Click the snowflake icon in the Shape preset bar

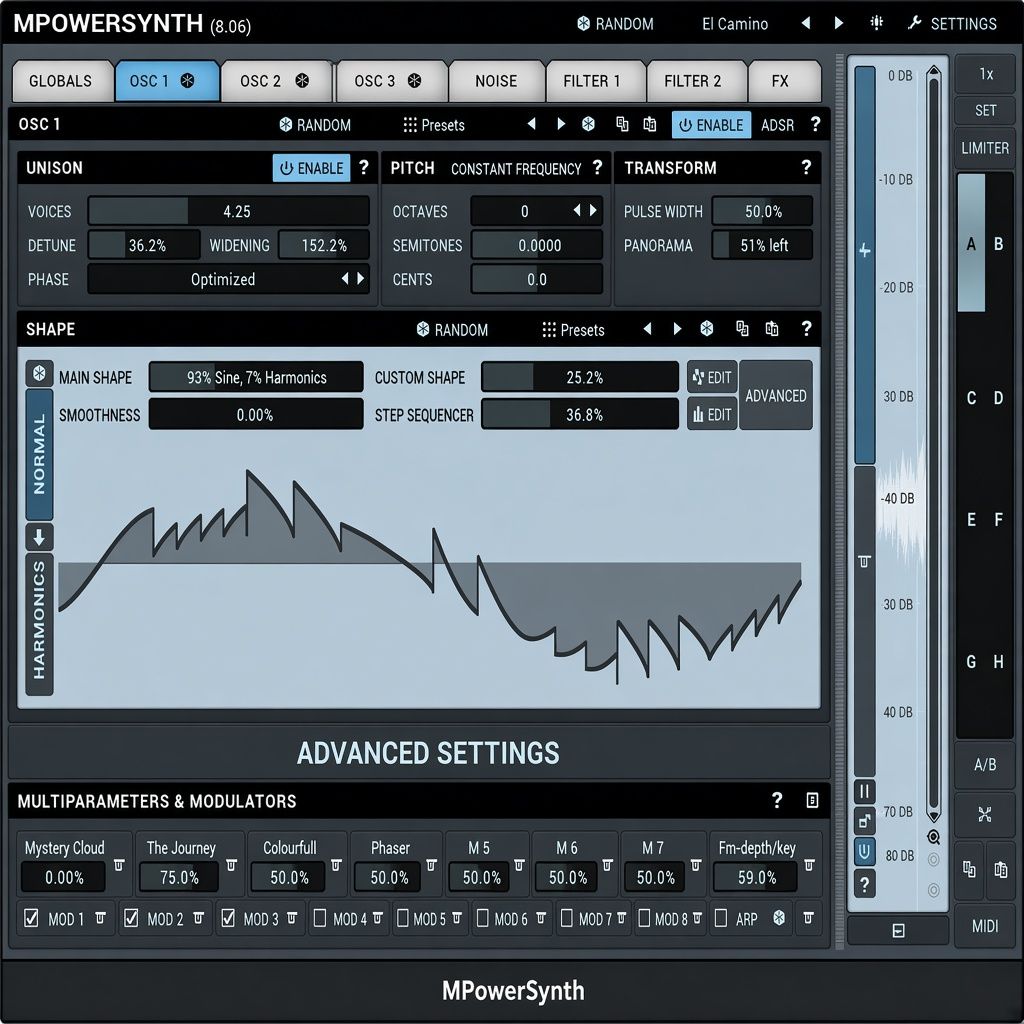coord(707,328)
